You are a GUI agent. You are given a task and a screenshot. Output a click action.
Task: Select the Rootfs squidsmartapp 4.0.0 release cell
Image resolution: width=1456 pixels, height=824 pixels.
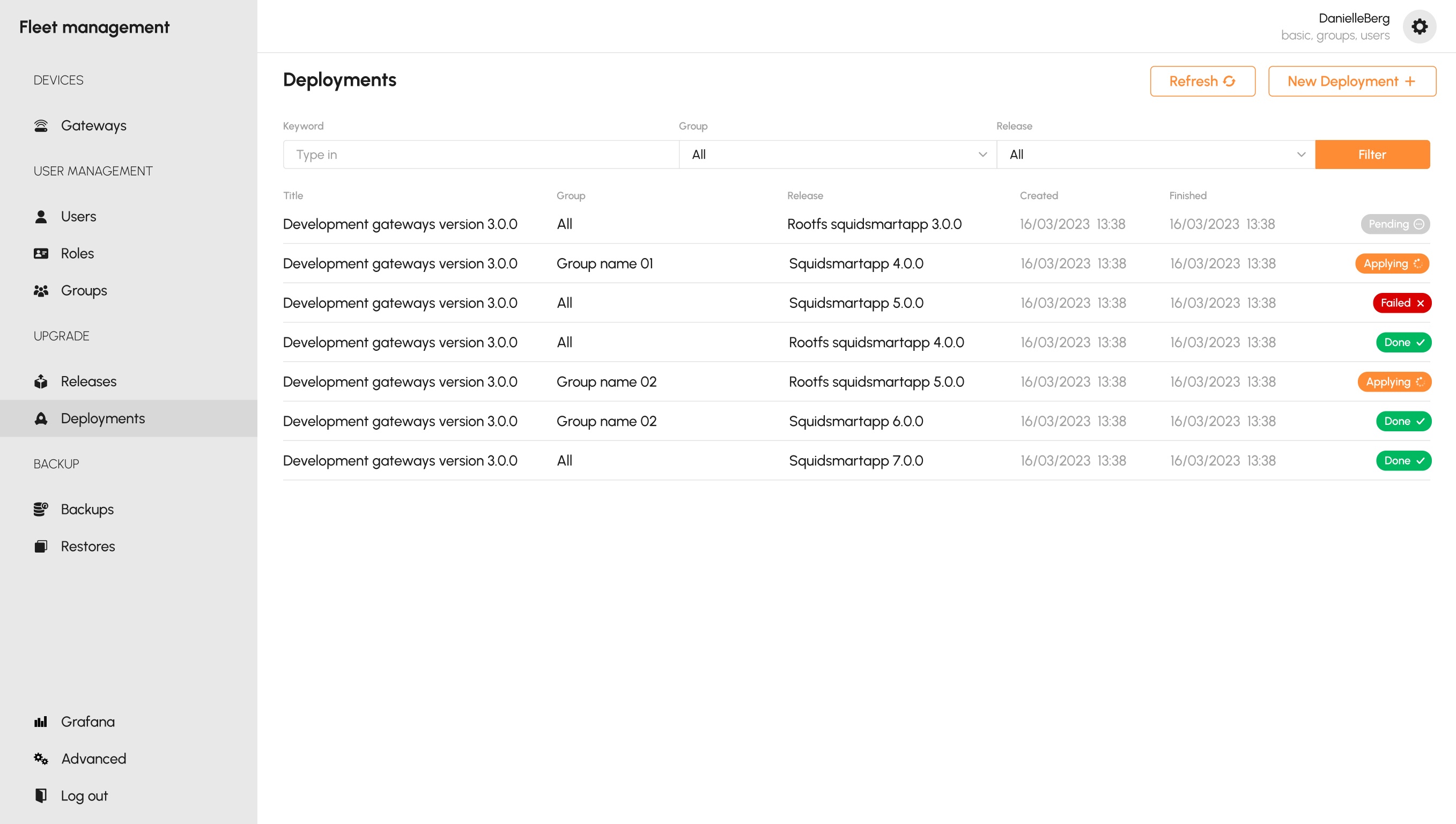point(876,342)
